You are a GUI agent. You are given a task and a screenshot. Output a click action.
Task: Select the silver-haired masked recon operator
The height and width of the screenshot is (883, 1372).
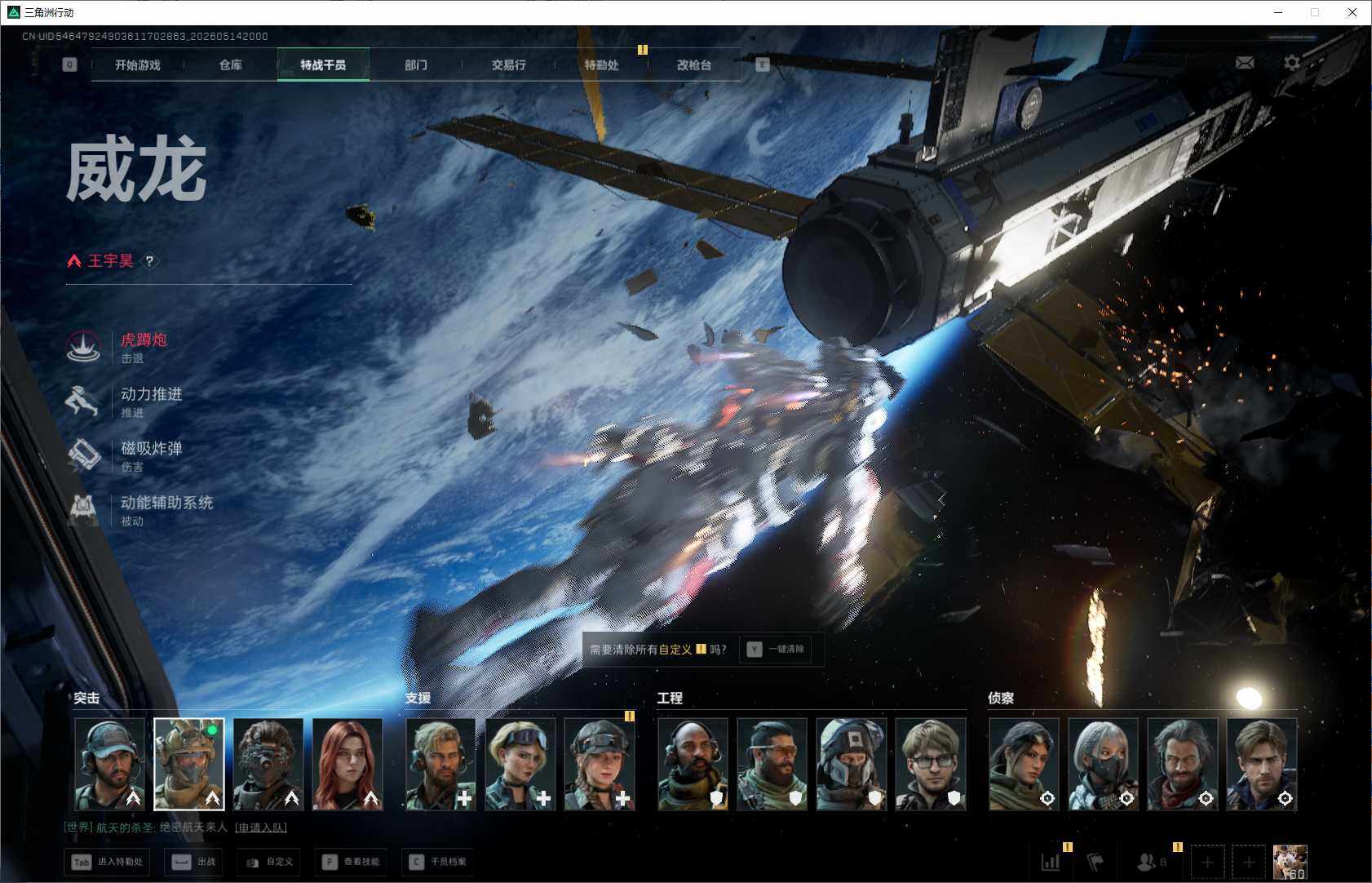point(1104,765)
